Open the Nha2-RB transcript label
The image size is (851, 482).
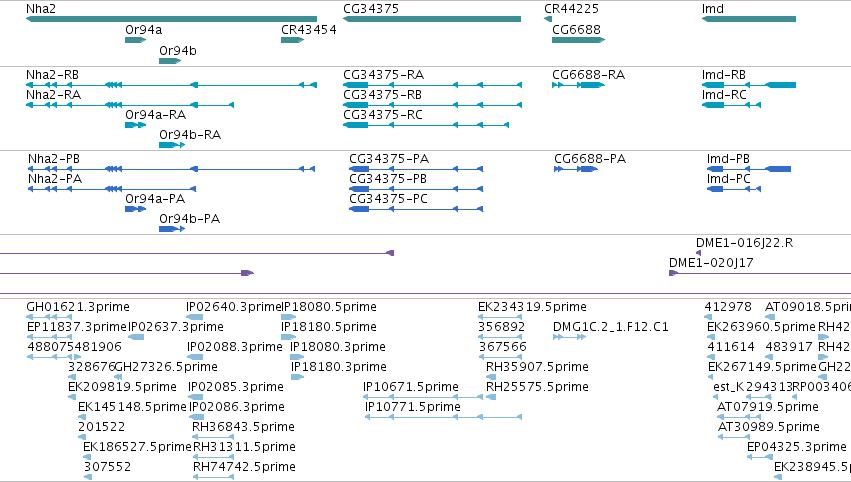tap(53, 75)
